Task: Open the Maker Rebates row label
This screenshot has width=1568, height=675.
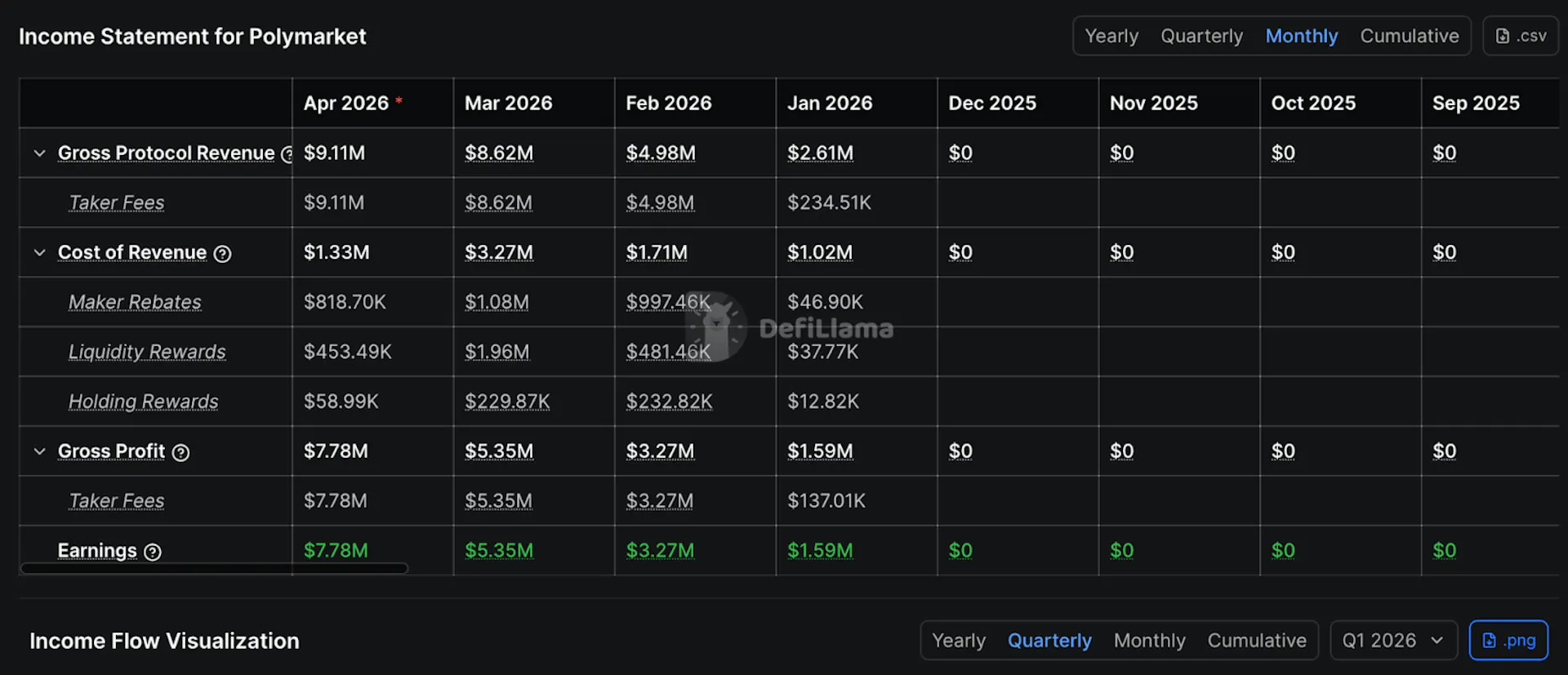Action: tap(135, 302)
